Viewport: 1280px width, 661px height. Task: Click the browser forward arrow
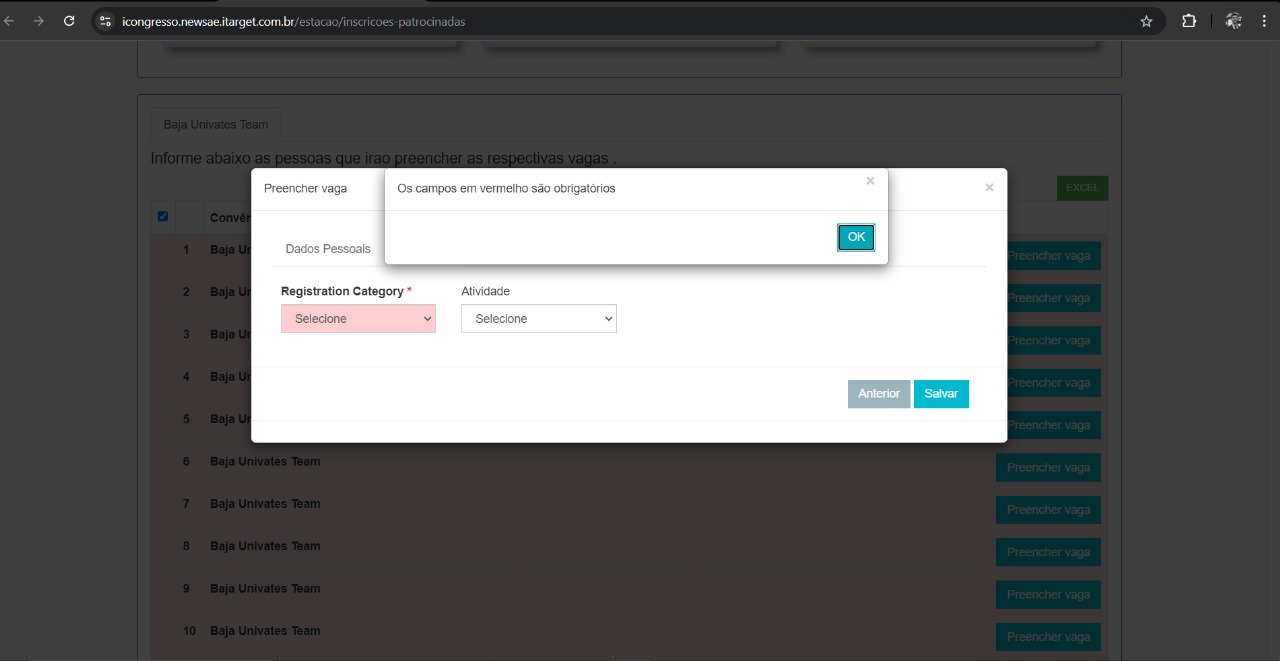(39, 21)
